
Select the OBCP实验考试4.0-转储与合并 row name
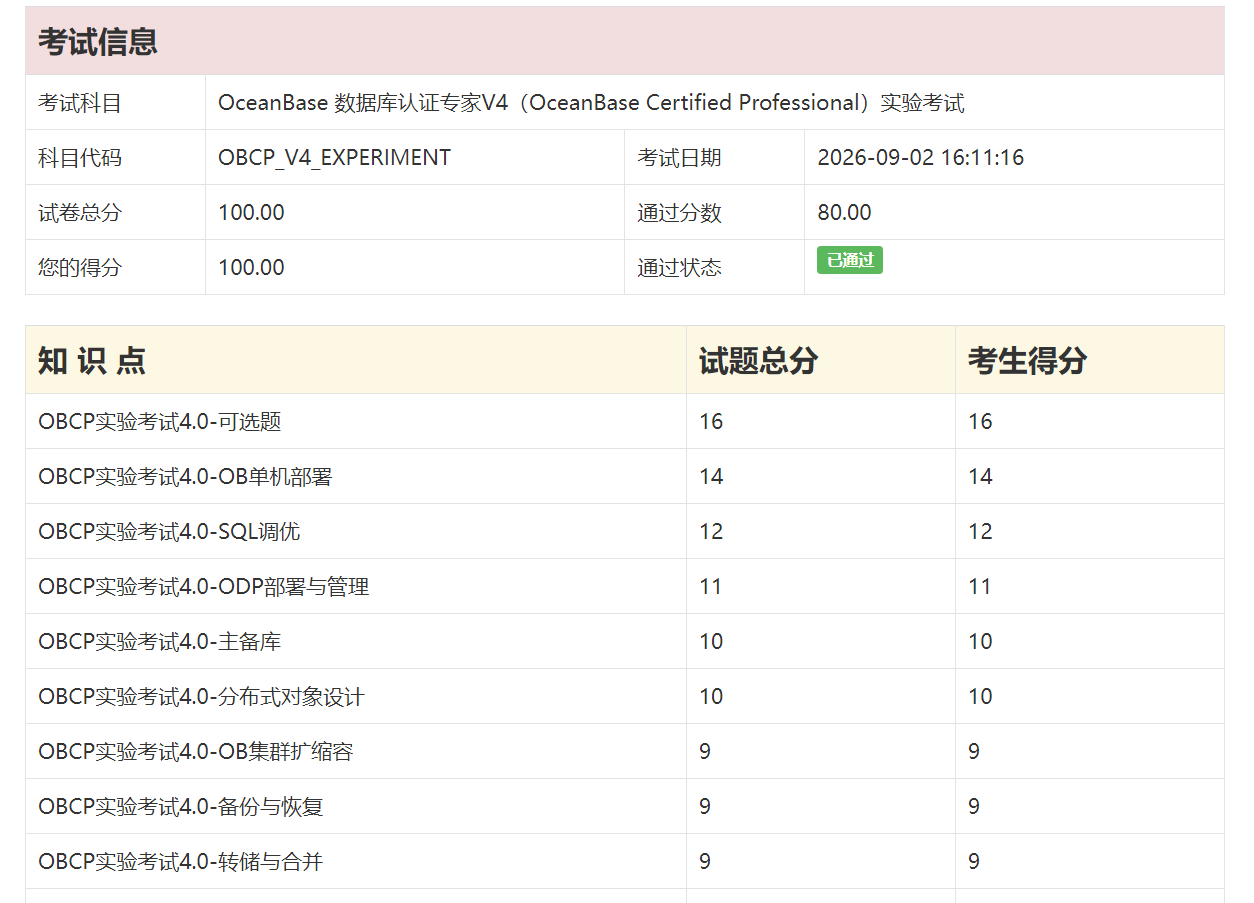tap(181, 862)
